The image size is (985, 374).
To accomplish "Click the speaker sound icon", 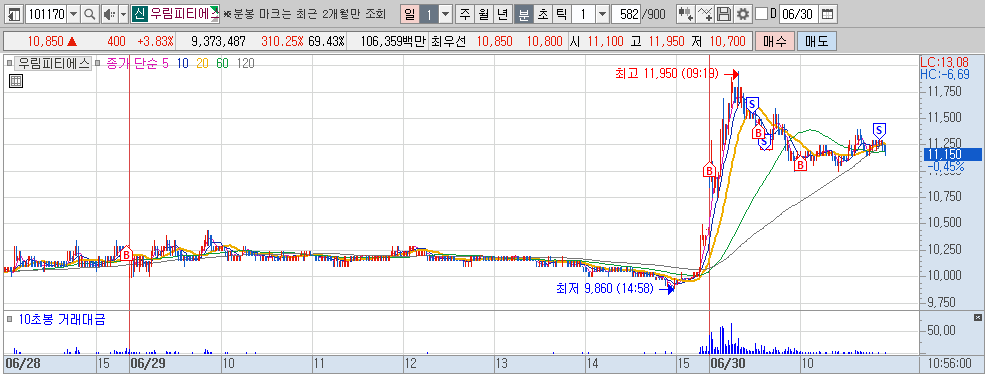I will point(109,13).
